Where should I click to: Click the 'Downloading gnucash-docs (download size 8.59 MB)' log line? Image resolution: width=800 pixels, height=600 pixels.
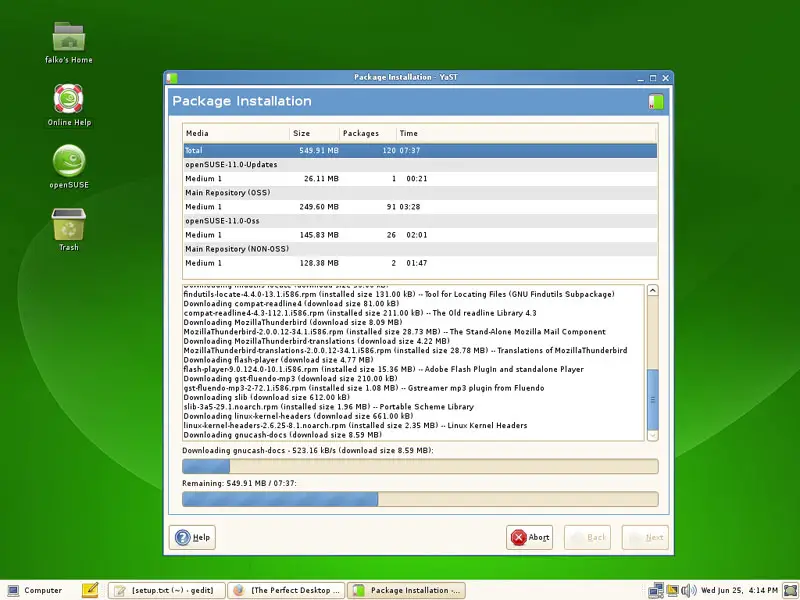coord(283,435)
